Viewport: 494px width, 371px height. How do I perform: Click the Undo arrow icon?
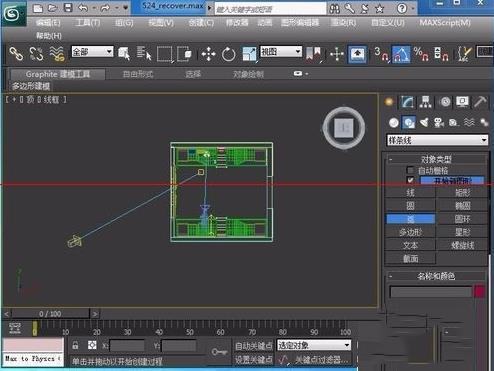click(83, 8)
